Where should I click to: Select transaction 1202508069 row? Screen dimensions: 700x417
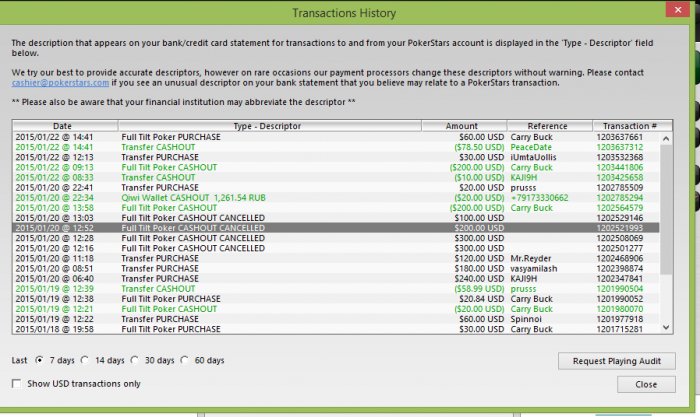pyautogui.click(x=336, y=238)
